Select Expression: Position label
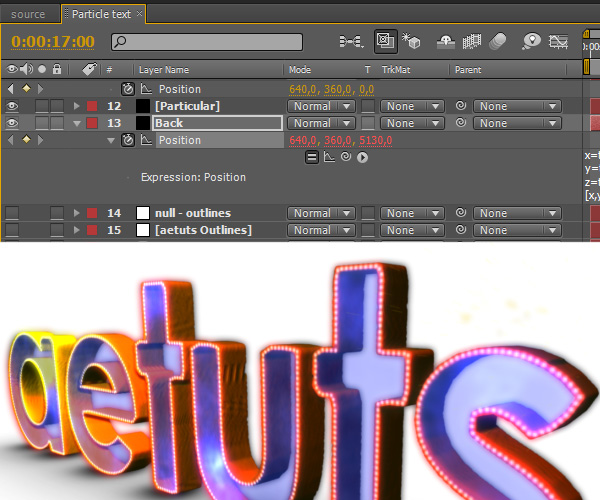 (193, 177)
